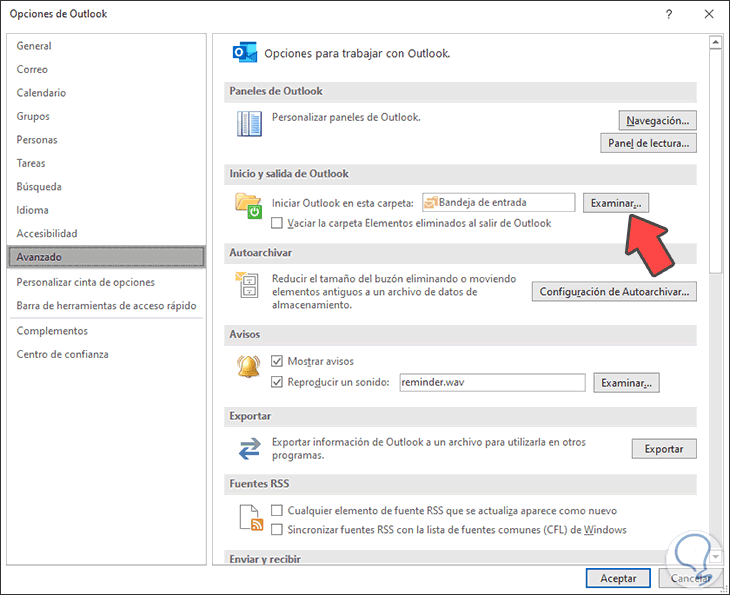The width and height of the screenshot is (730, 595).
Task: Go to the Personas category
Action: [107, 140]
